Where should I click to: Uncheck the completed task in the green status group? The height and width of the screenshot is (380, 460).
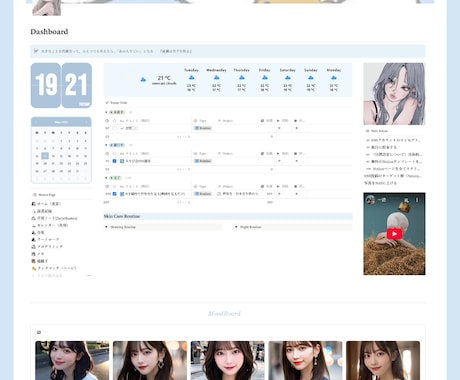[114, 194]
